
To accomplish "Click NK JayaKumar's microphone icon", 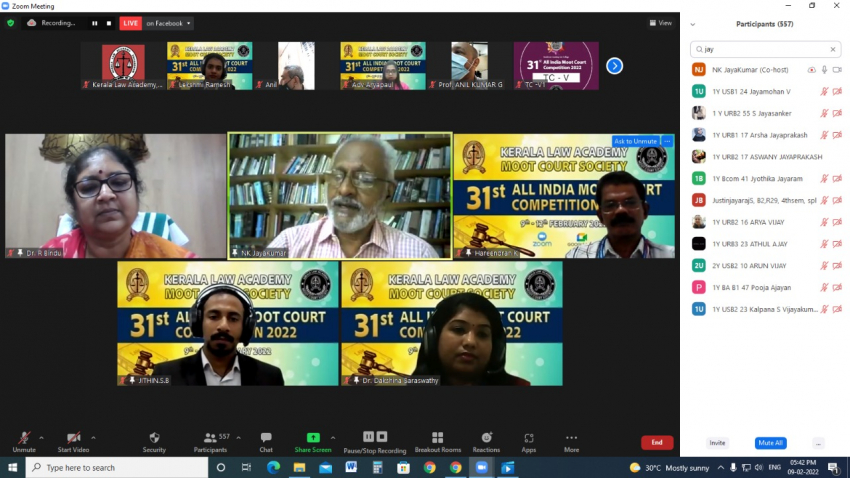I will click(x=825, y=70).
